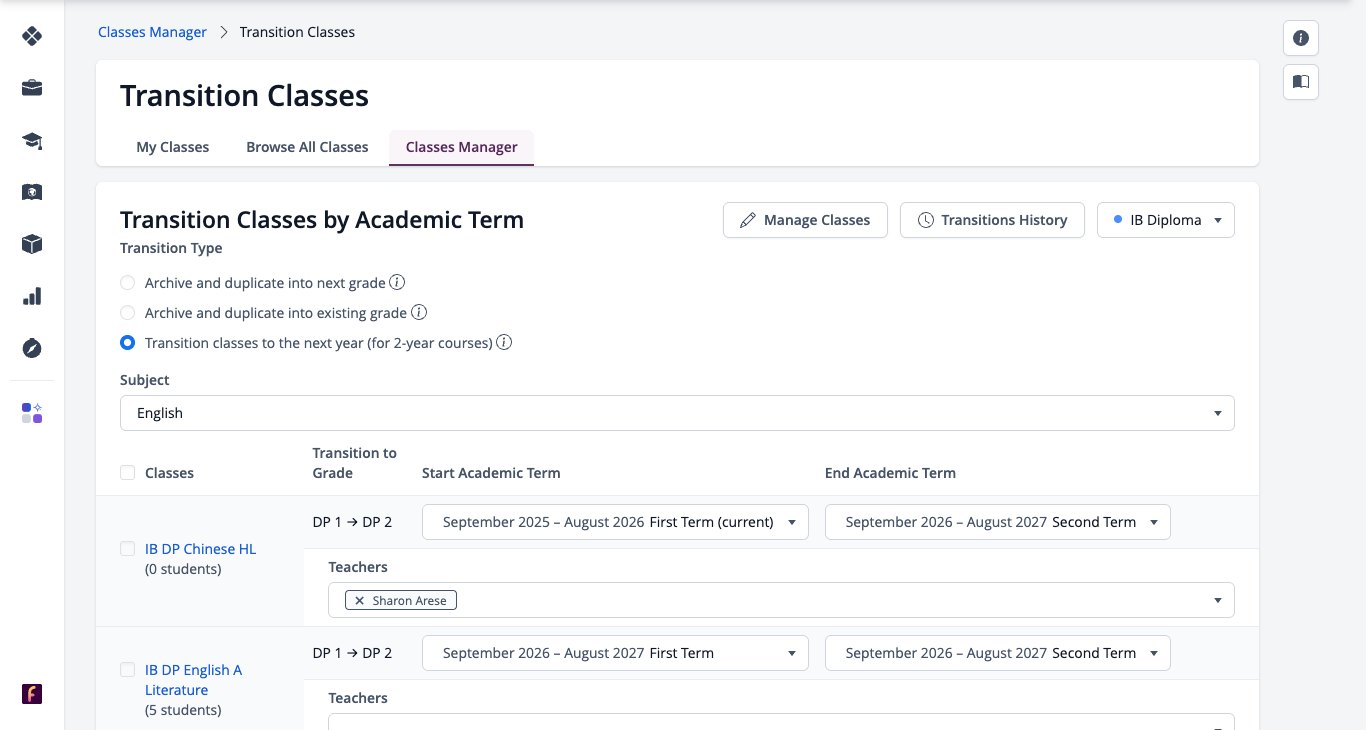
Task: Open Transitions History
Action: 992,220
